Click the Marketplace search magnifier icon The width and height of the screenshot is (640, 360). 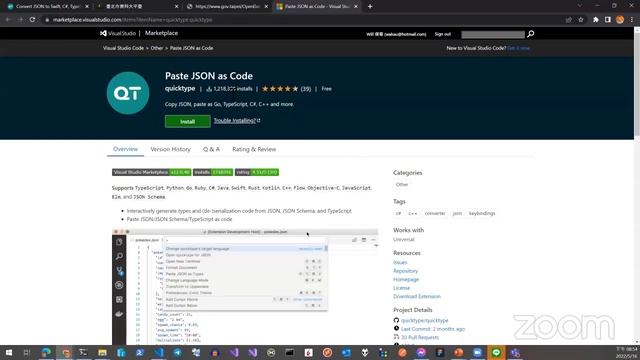click(x=530, y=34)
